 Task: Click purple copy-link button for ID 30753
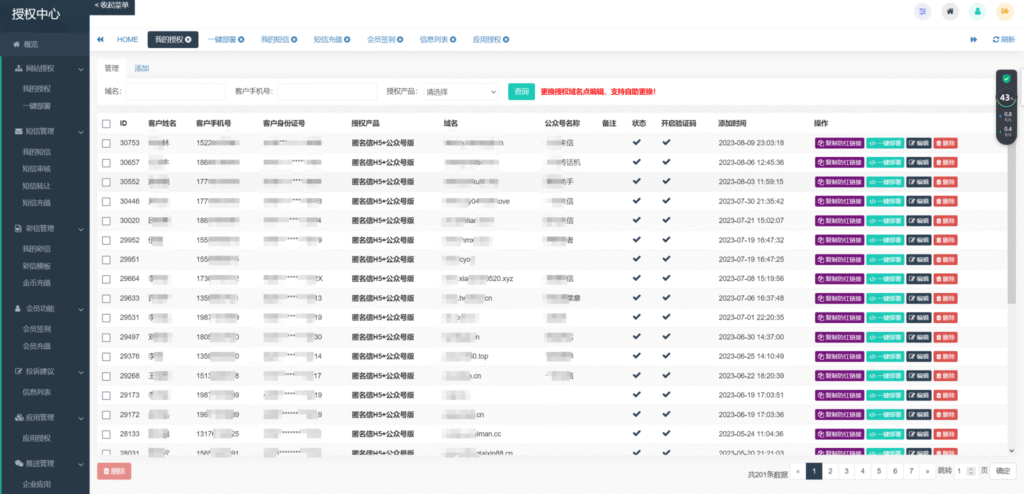point(839,143)
